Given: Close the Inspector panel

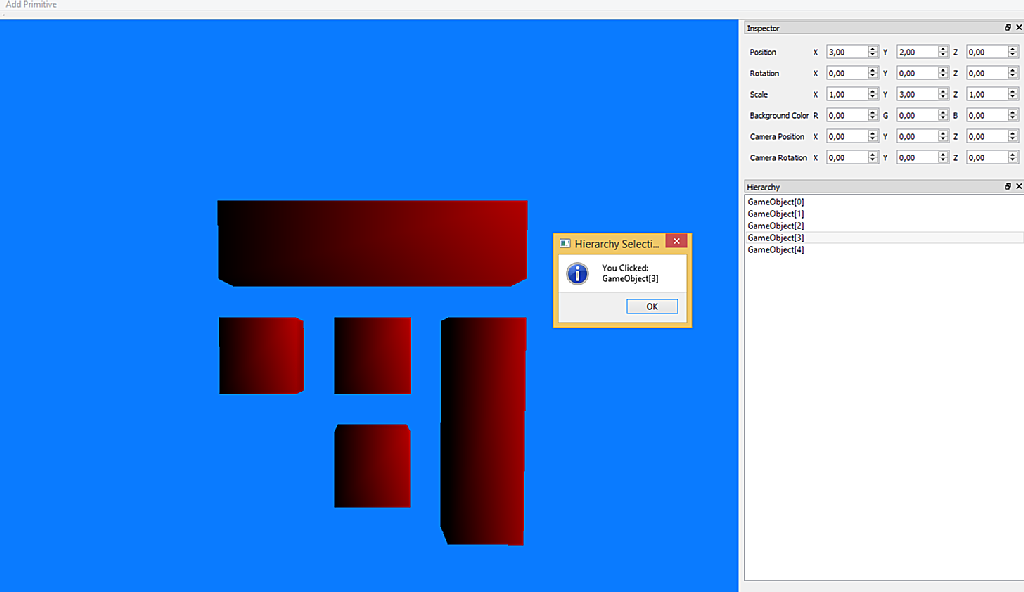Looking at the screenshot, I should pos(1019,27).
